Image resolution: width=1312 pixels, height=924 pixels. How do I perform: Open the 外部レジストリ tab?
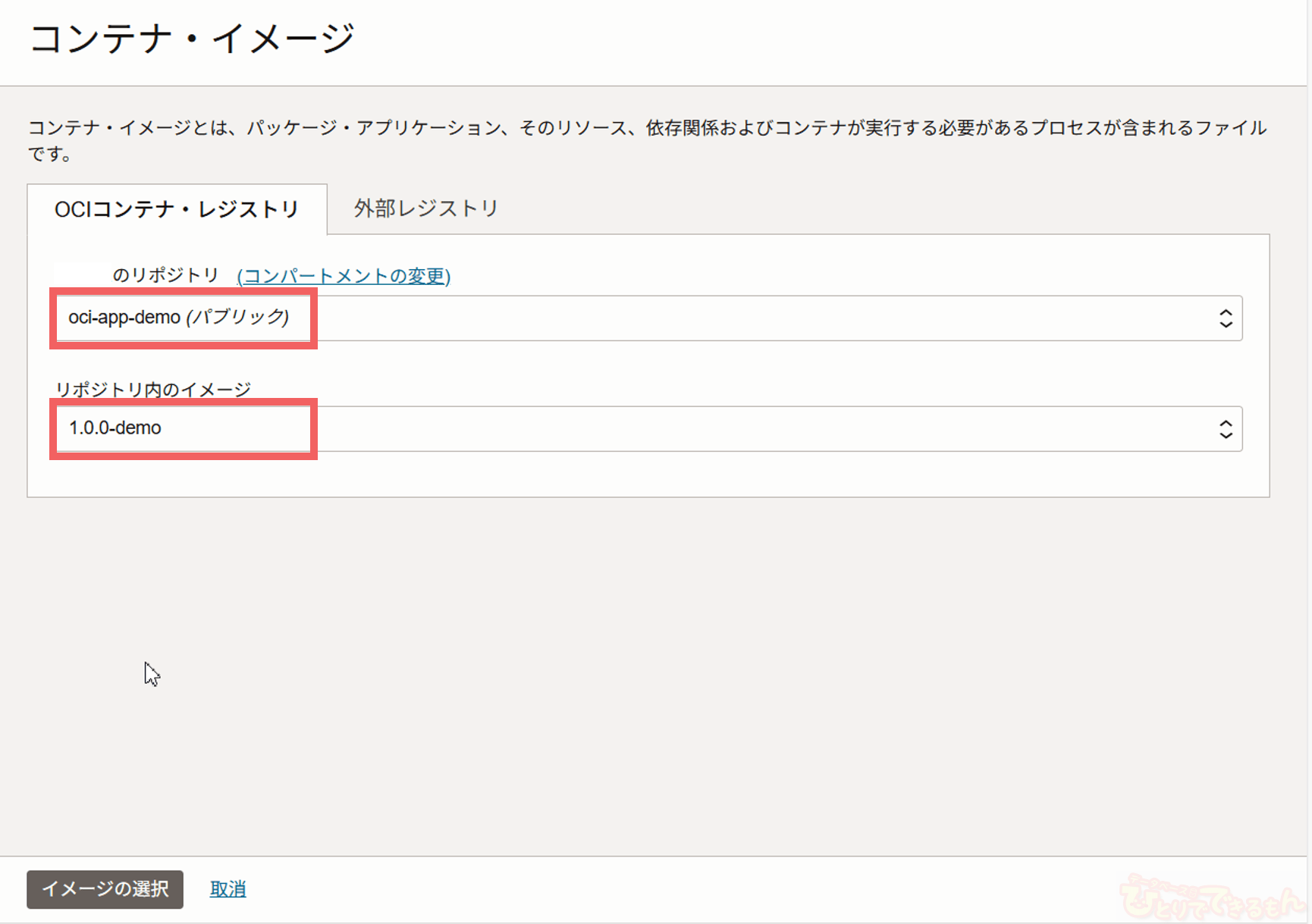coord(425,208)
